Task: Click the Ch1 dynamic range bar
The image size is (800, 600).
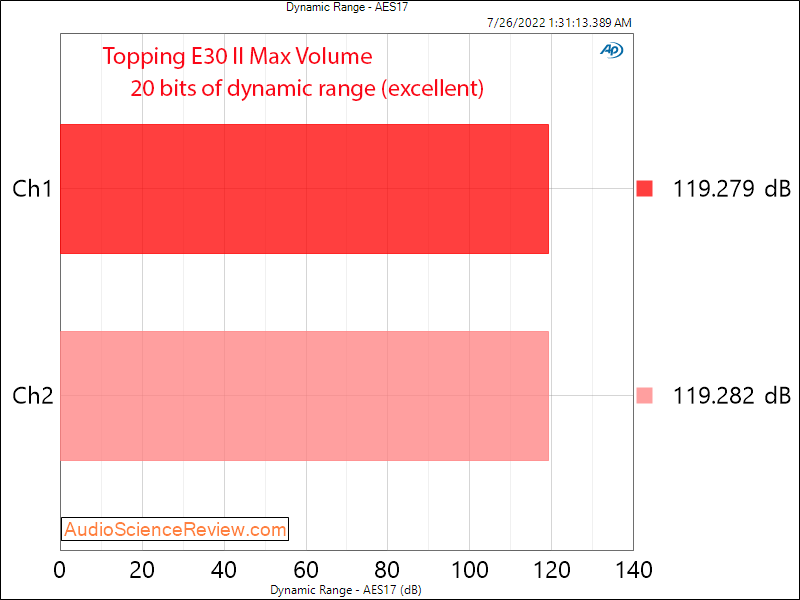Action: click(305, 189)
